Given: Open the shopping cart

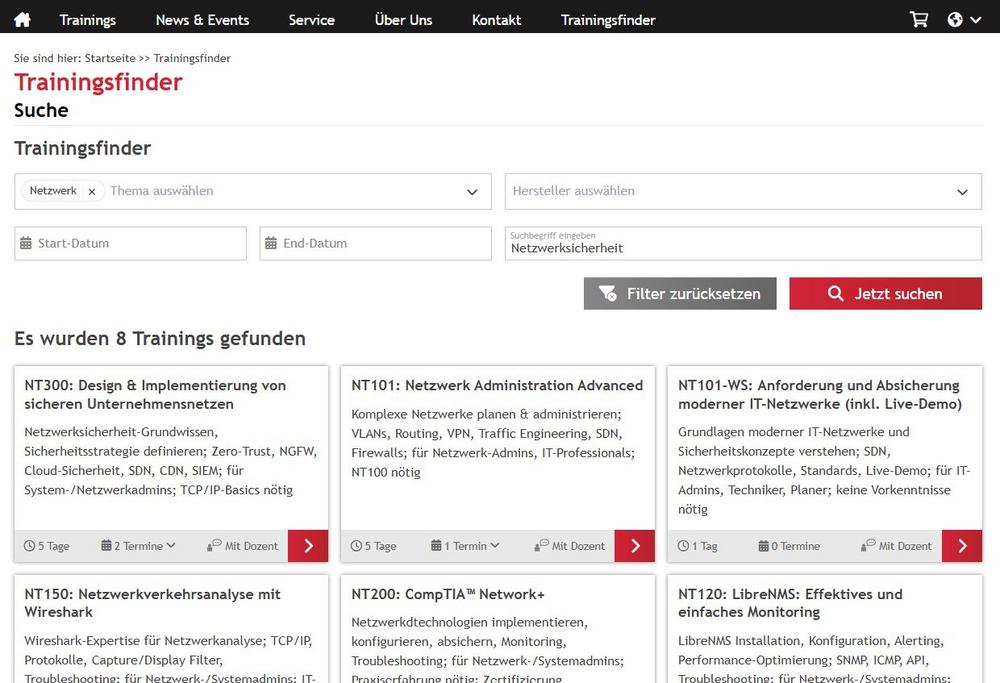Looking at the screenshot, I should pos(918,19).
